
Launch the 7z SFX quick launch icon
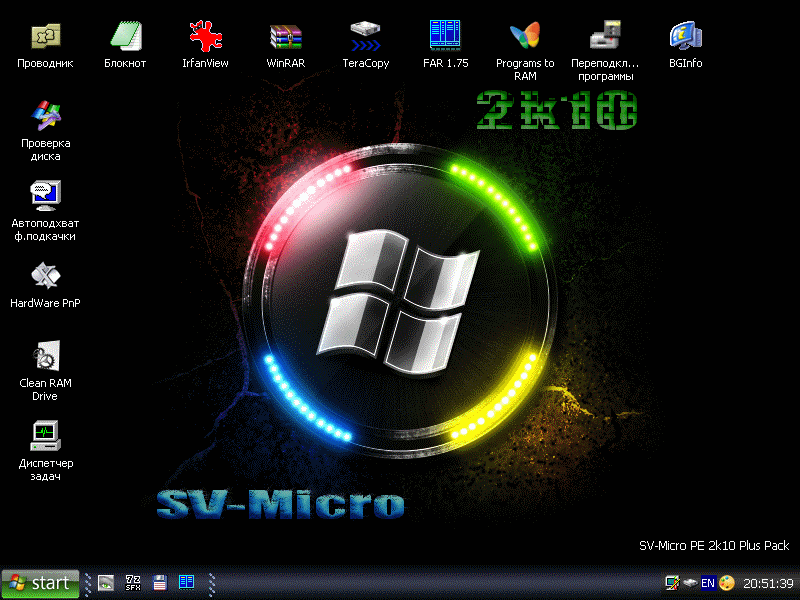point(133,583)
